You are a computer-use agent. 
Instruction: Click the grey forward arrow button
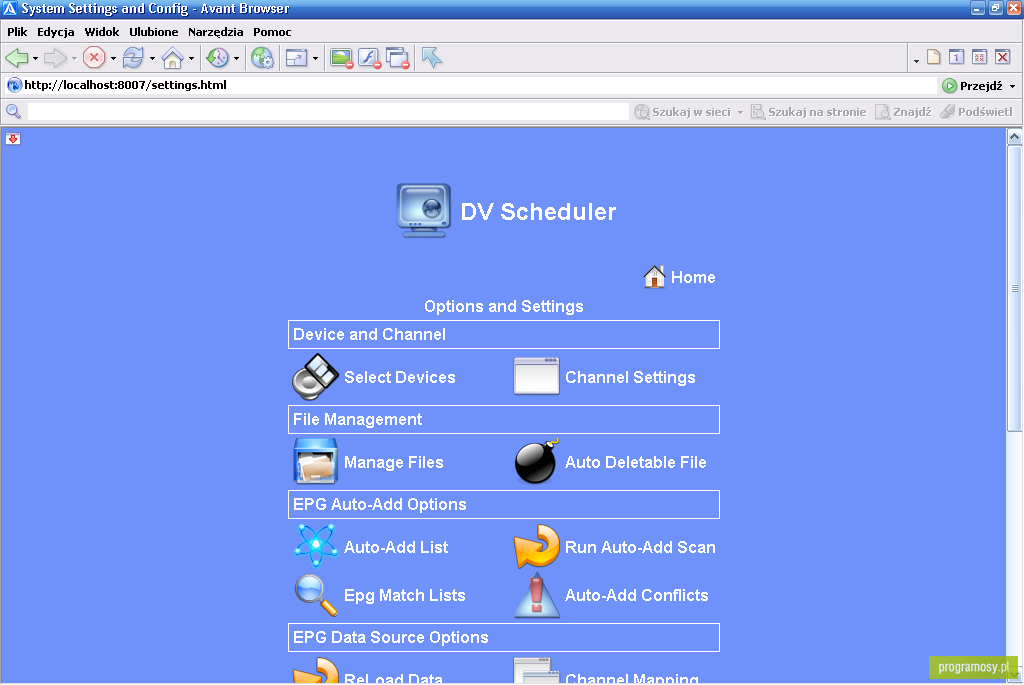[56, 58]
